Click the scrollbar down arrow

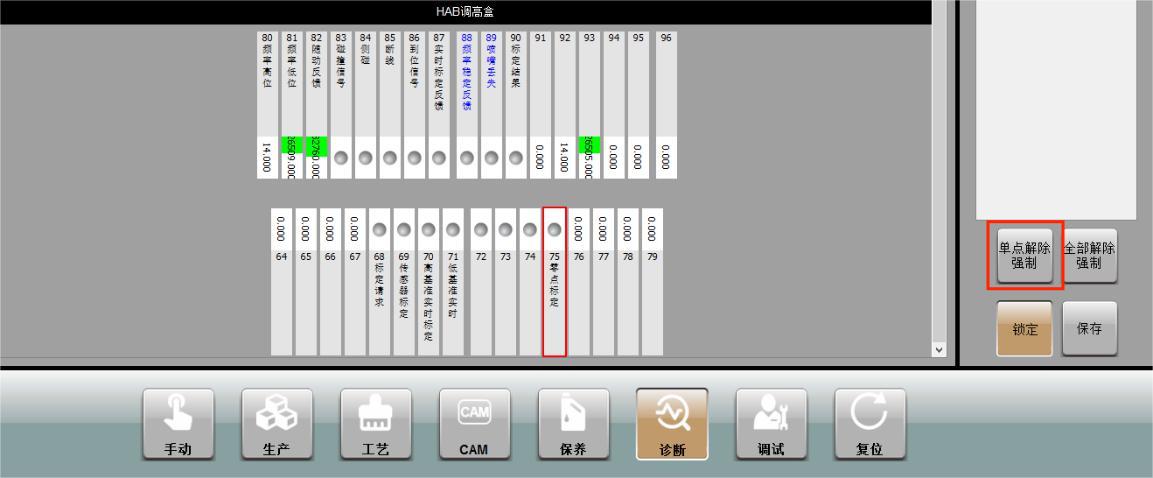(x=938, y=350)
